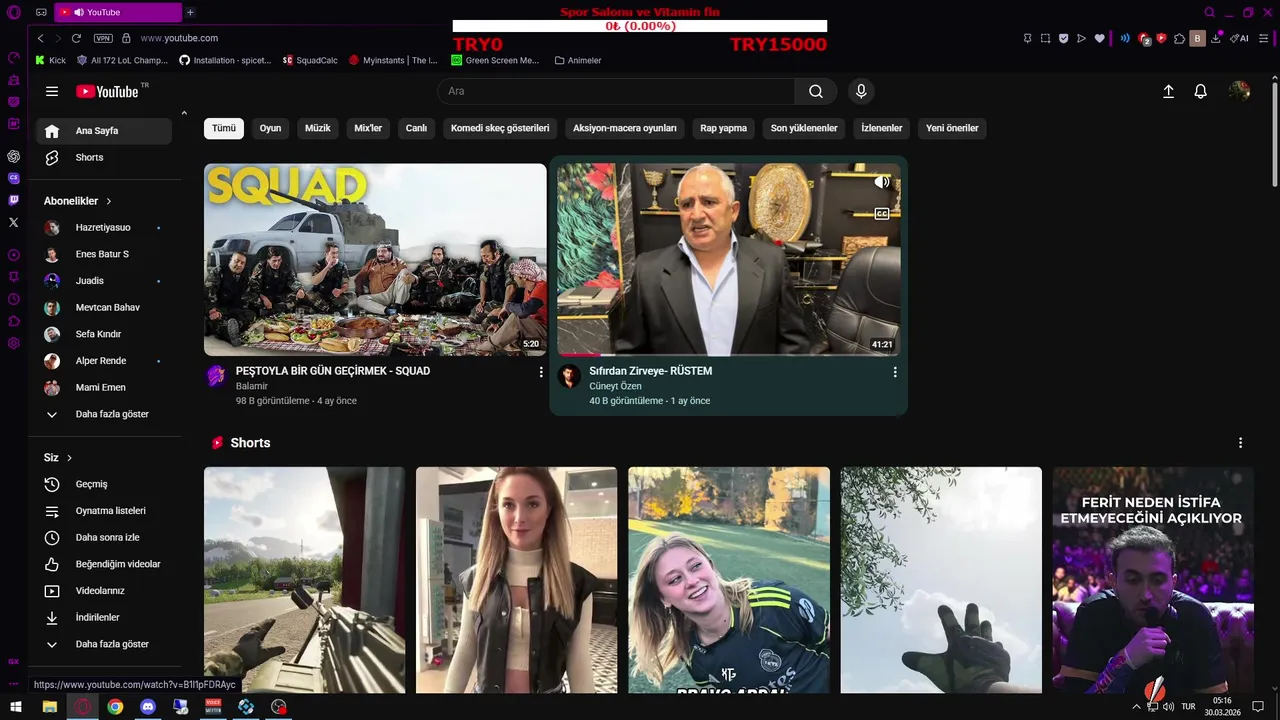The image size is (1280, 720).
Task: Open Geçmiş history page
Action: [104, 484]
